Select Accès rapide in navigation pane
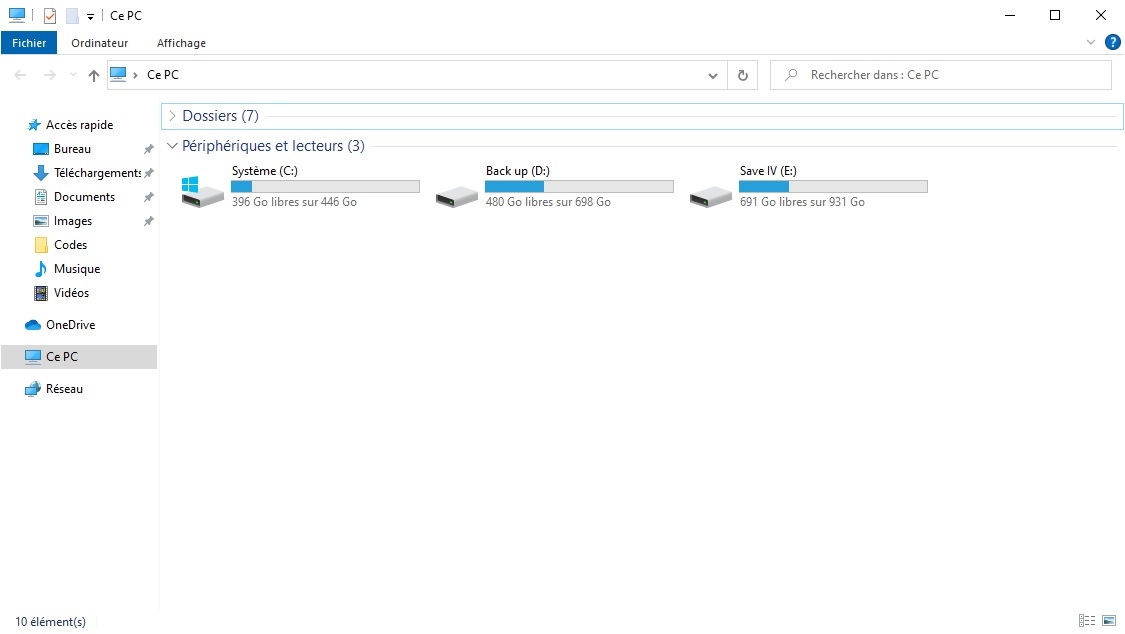 [79, 125]
